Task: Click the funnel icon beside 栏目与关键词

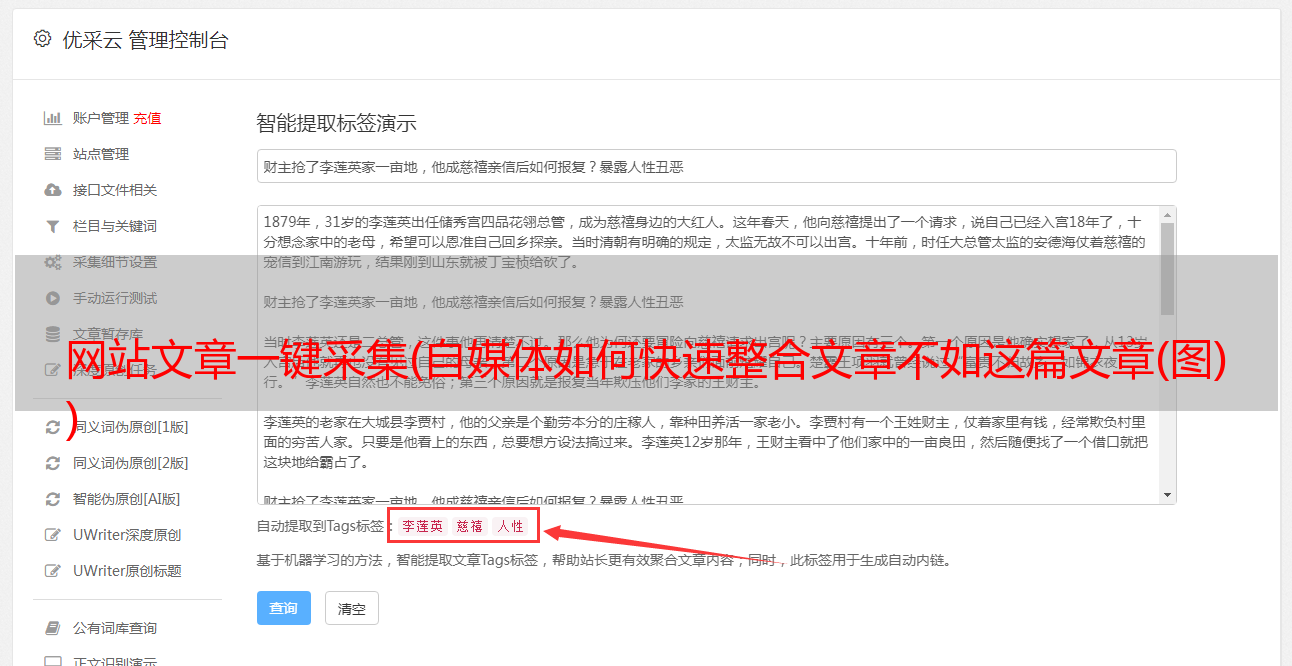Action: [x=53, y=226]
